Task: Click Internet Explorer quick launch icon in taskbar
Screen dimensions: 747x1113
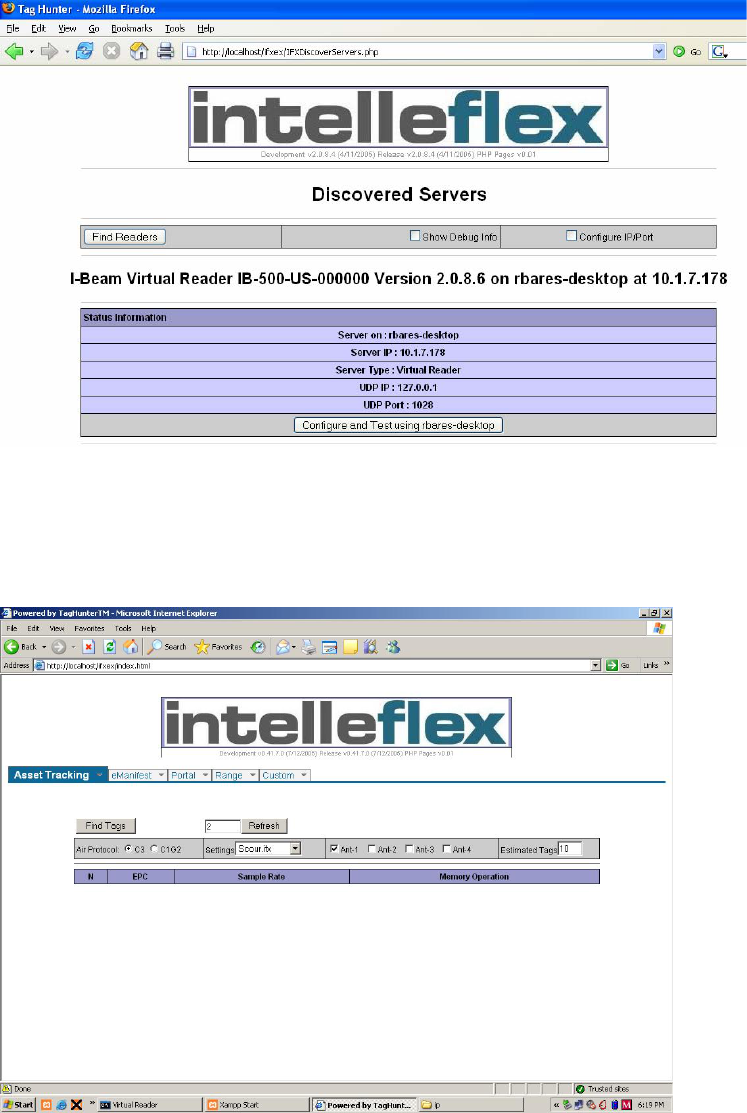Action: 62,1105
